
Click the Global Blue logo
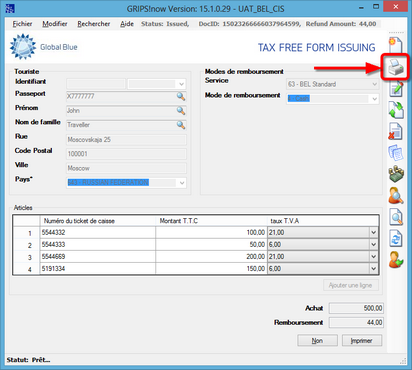tap(44, 47)
